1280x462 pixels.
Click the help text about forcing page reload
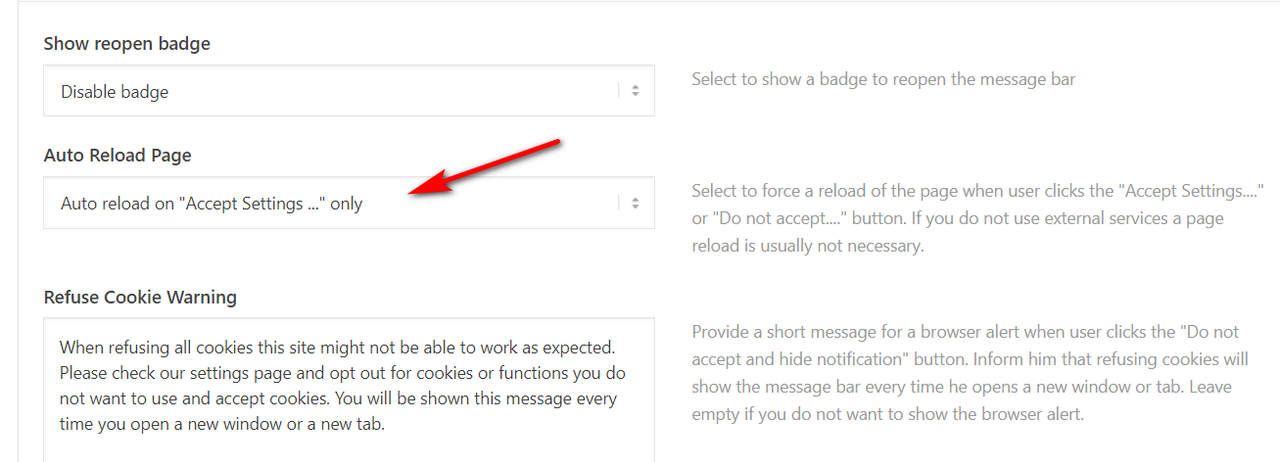978,217
